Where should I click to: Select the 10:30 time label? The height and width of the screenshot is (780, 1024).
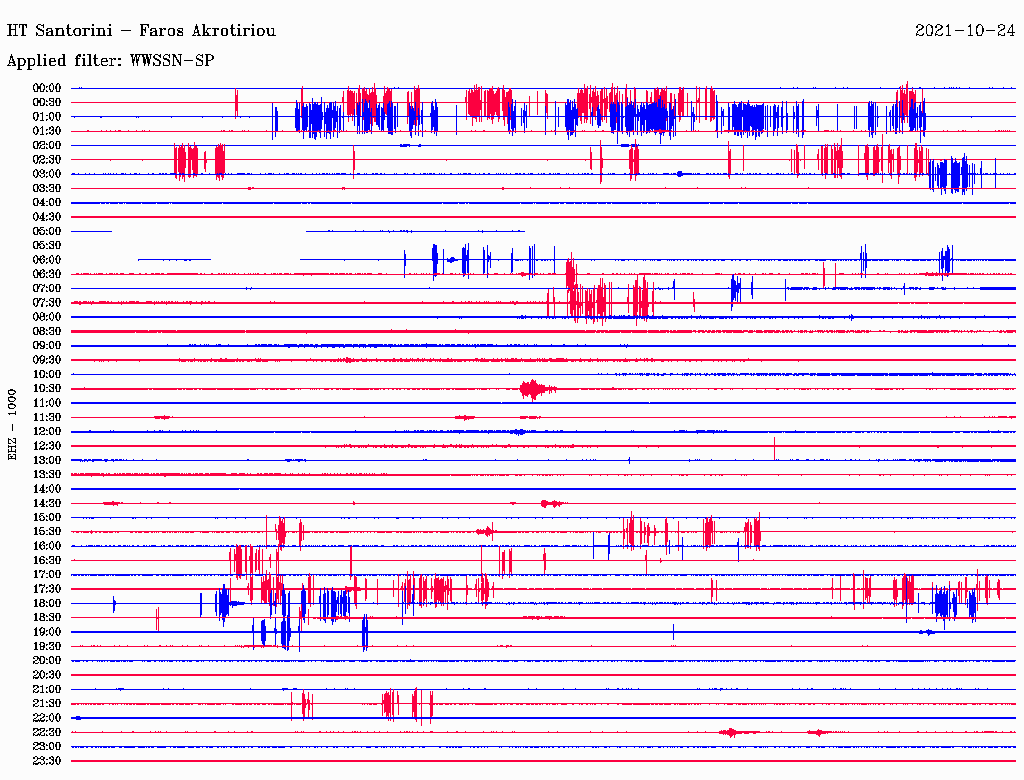(x=47, y=389)
